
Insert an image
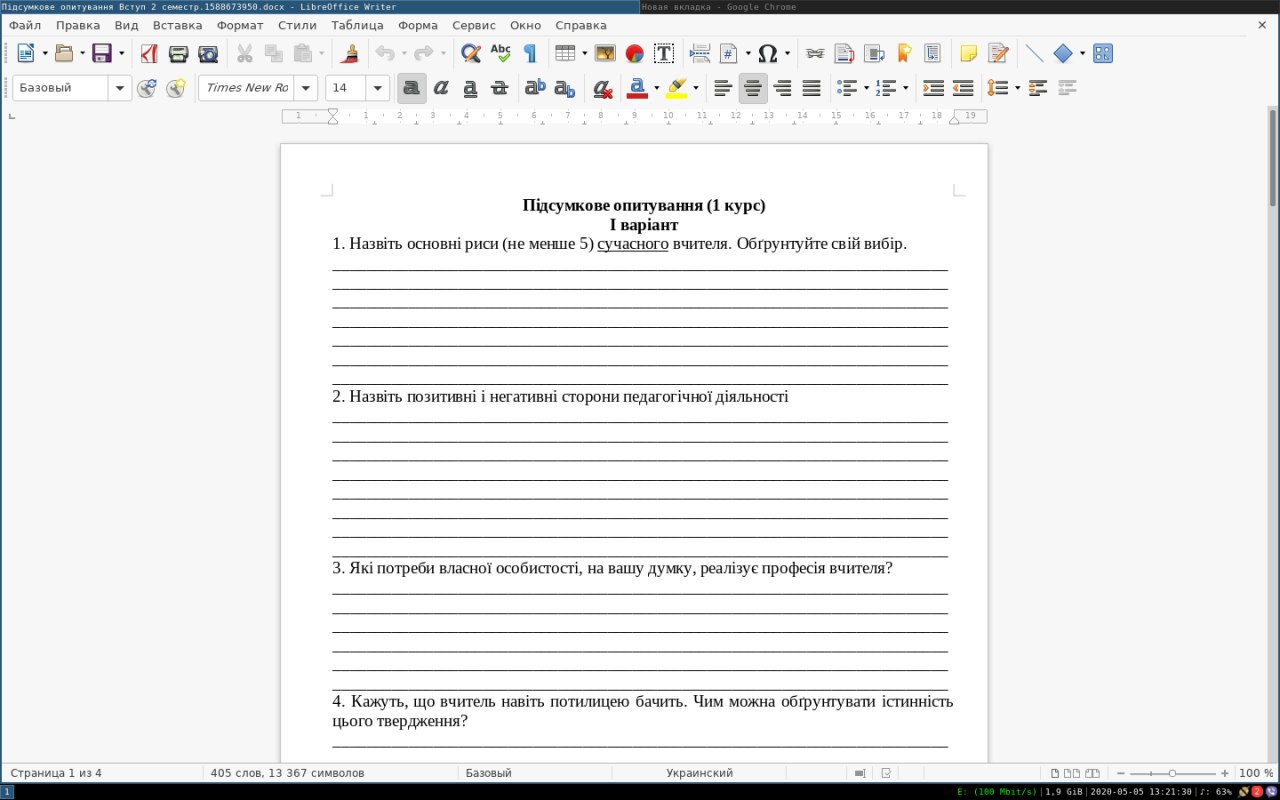pyautogui.click(x=605, y=53)
